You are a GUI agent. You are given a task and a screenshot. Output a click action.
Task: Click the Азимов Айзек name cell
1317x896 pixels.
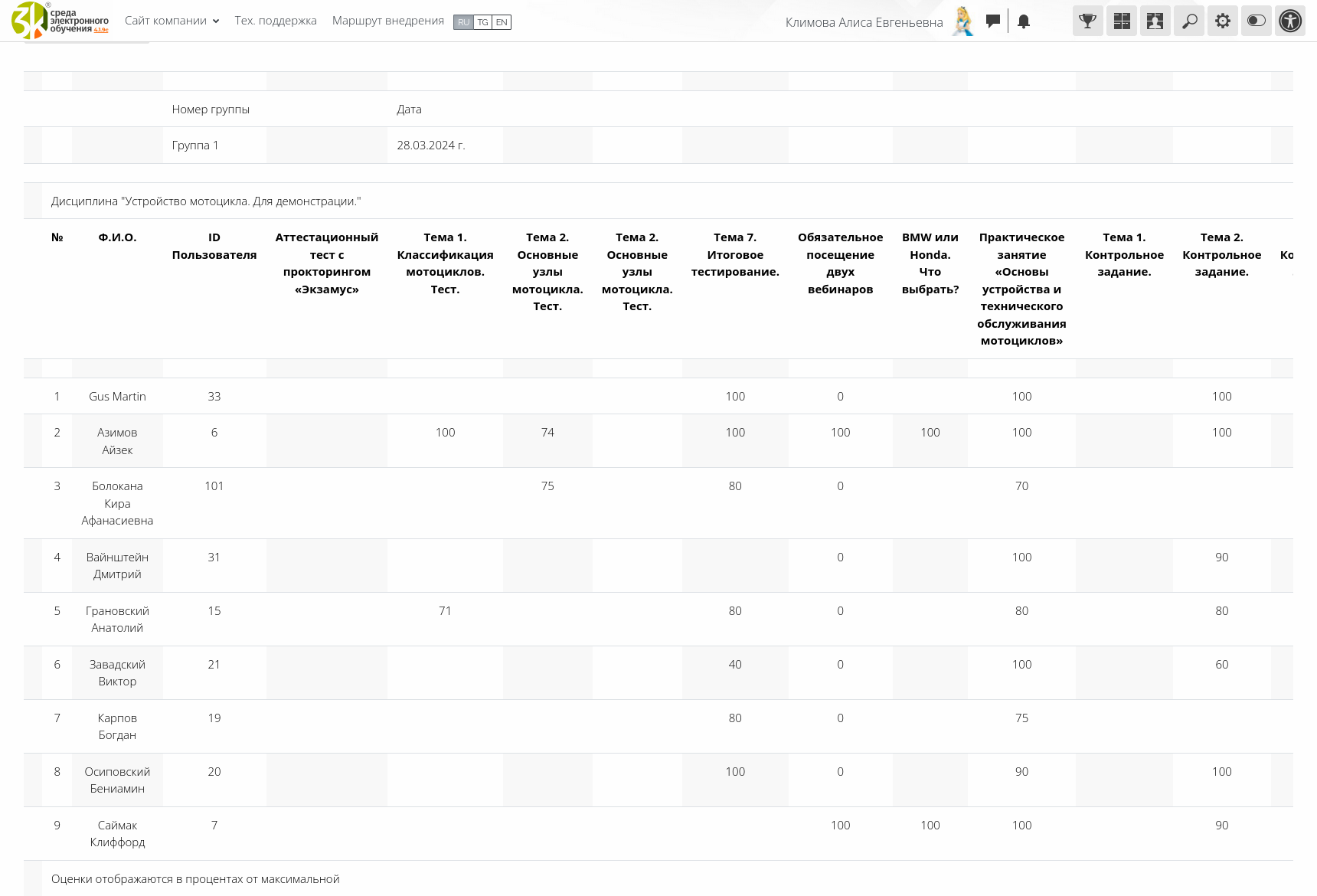[117, 441]
